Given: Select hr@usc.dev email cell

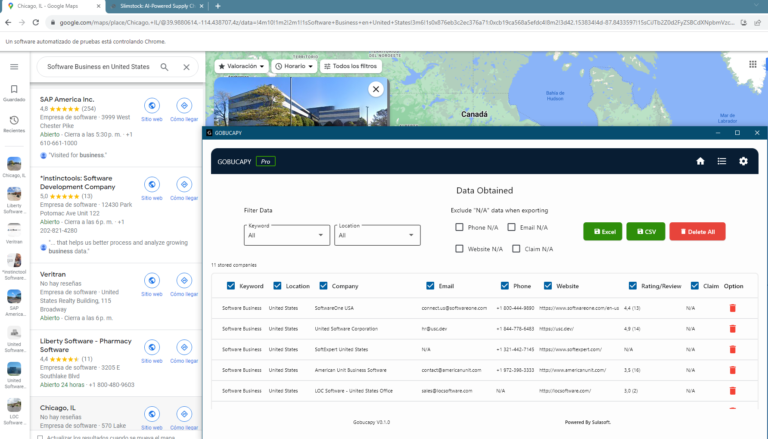Looking at the screenshot, I should tap(434, 329).
